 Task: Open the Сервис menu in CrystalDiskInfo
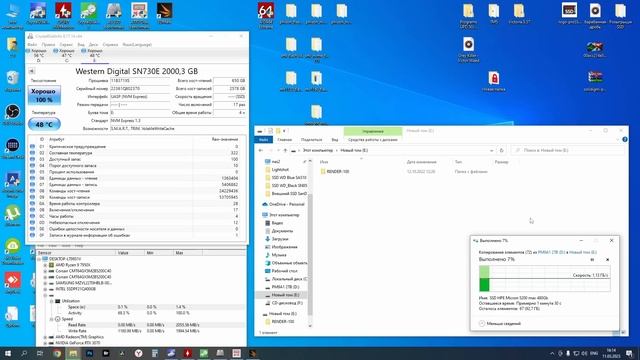pos(66,44)
